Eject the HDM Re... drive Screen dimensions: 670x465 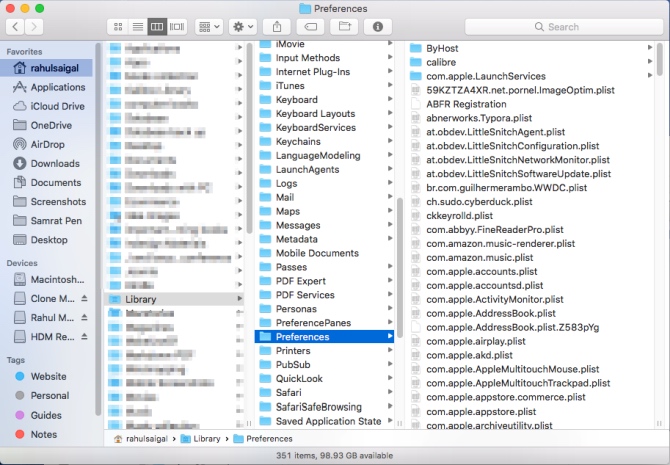(85, 335)
